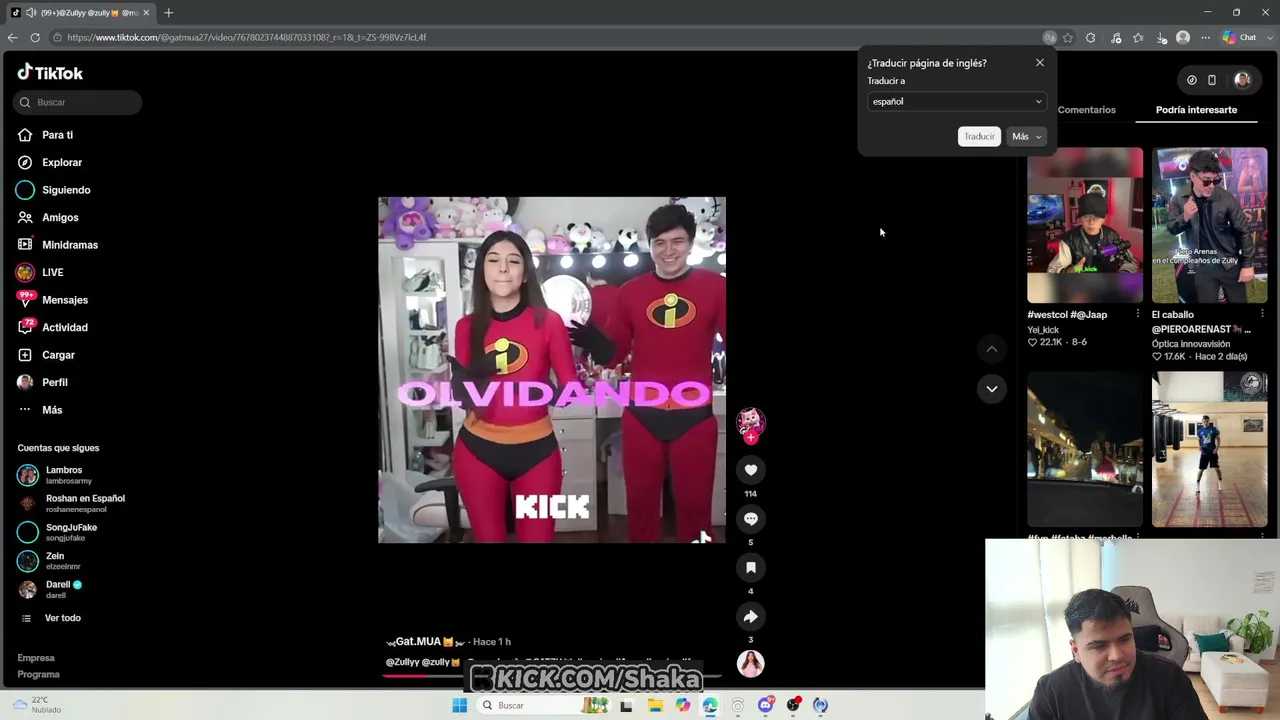The image size is (1280, 720).
Task: Open the Perfil page
Action: (x=55, y=382)
